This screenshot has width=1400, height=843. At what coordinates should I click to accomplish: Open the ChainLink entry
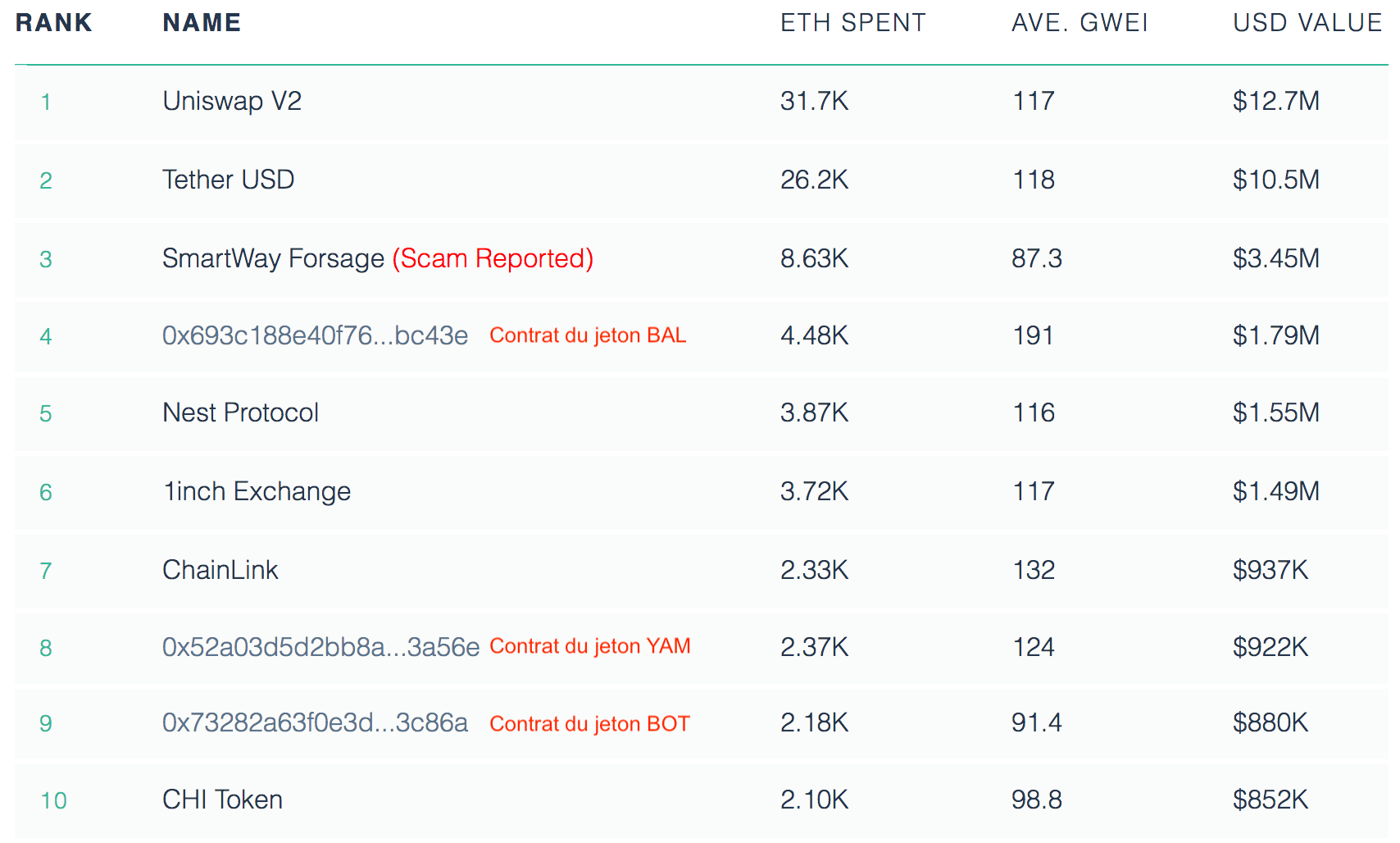pos(220,570)
